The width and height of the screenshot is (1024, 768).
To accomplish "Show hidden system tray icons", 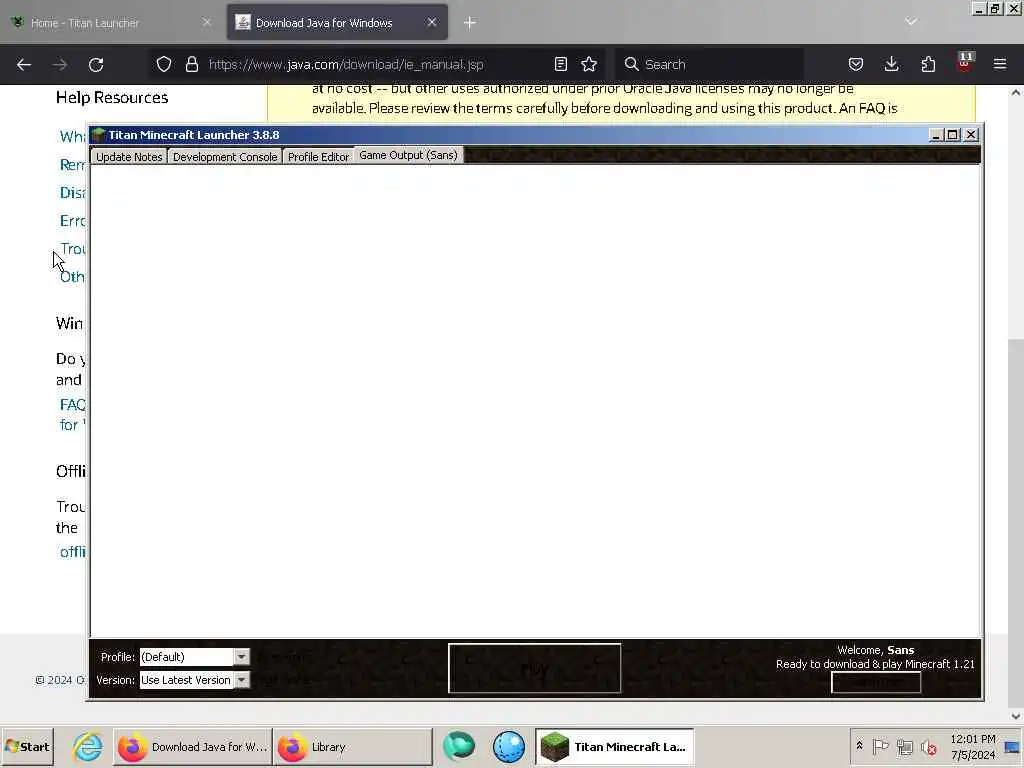I will click(859, 746).
